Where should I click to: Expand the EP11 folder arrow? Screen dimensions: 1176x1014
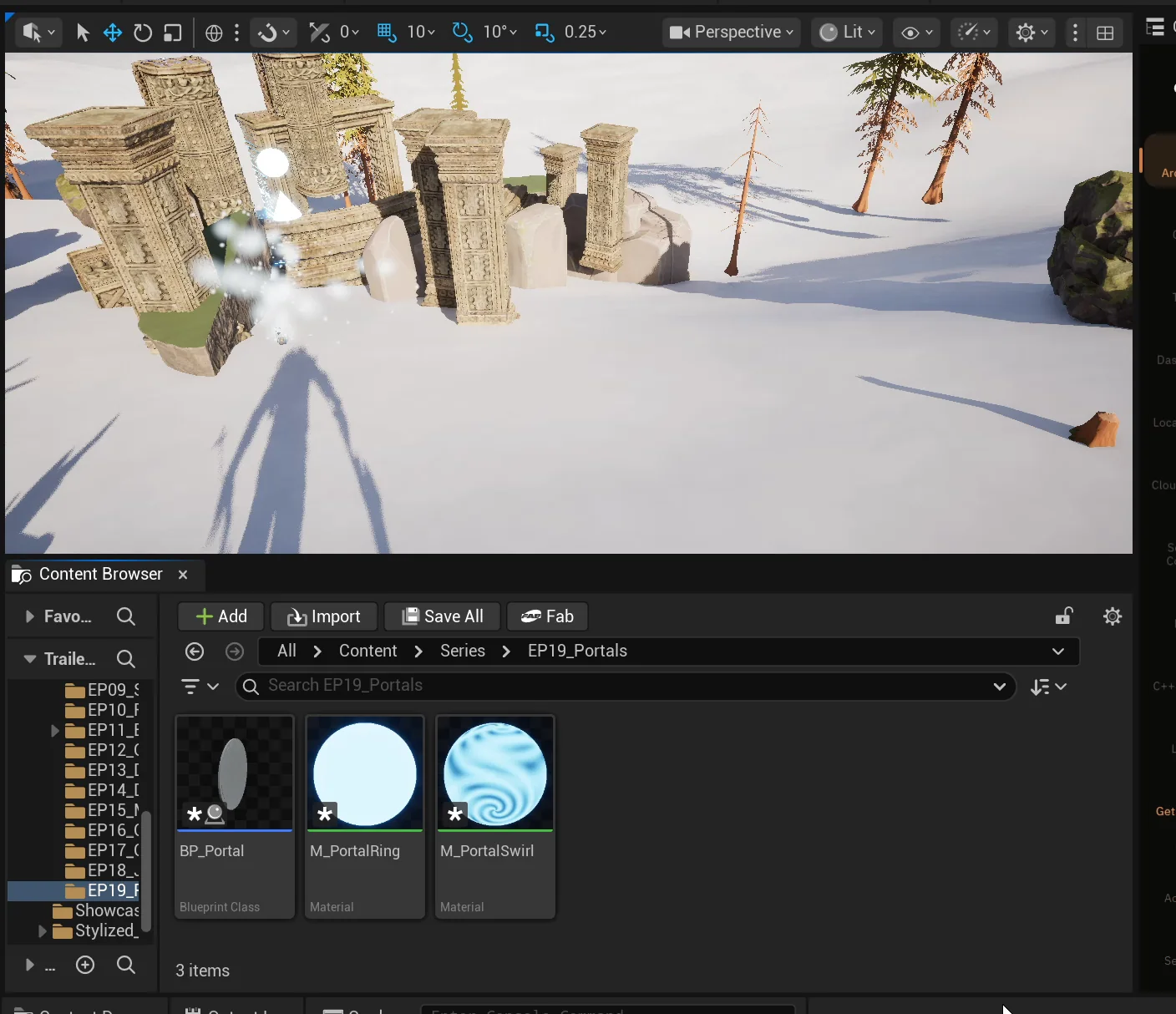55,731
